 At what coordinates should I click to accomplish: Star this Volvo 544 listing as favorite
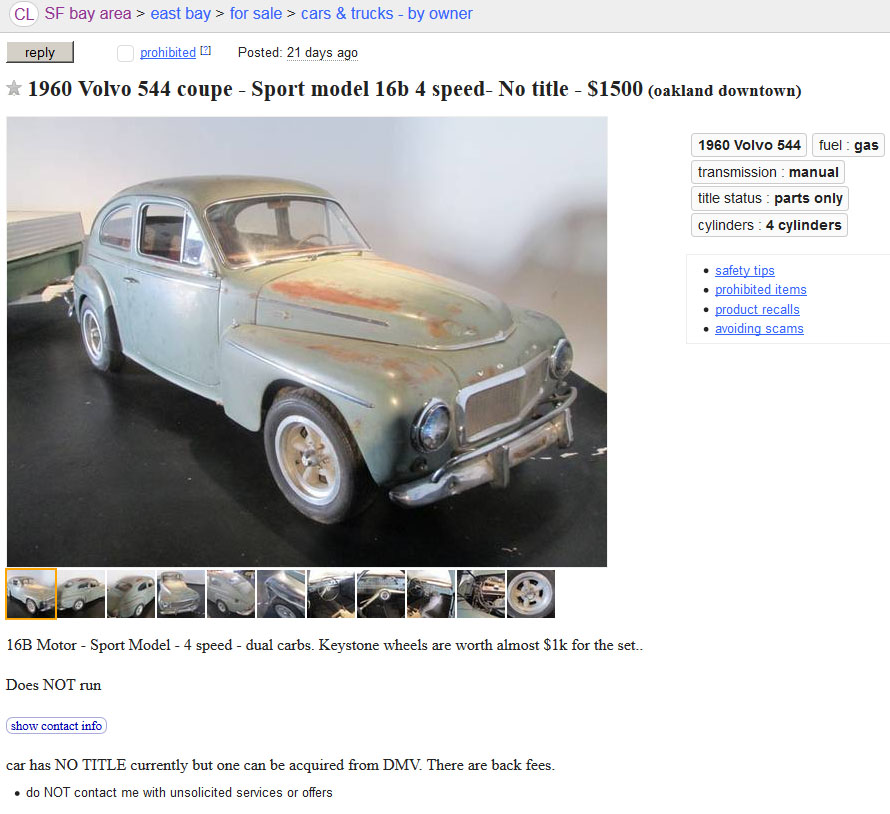point(14,89)
